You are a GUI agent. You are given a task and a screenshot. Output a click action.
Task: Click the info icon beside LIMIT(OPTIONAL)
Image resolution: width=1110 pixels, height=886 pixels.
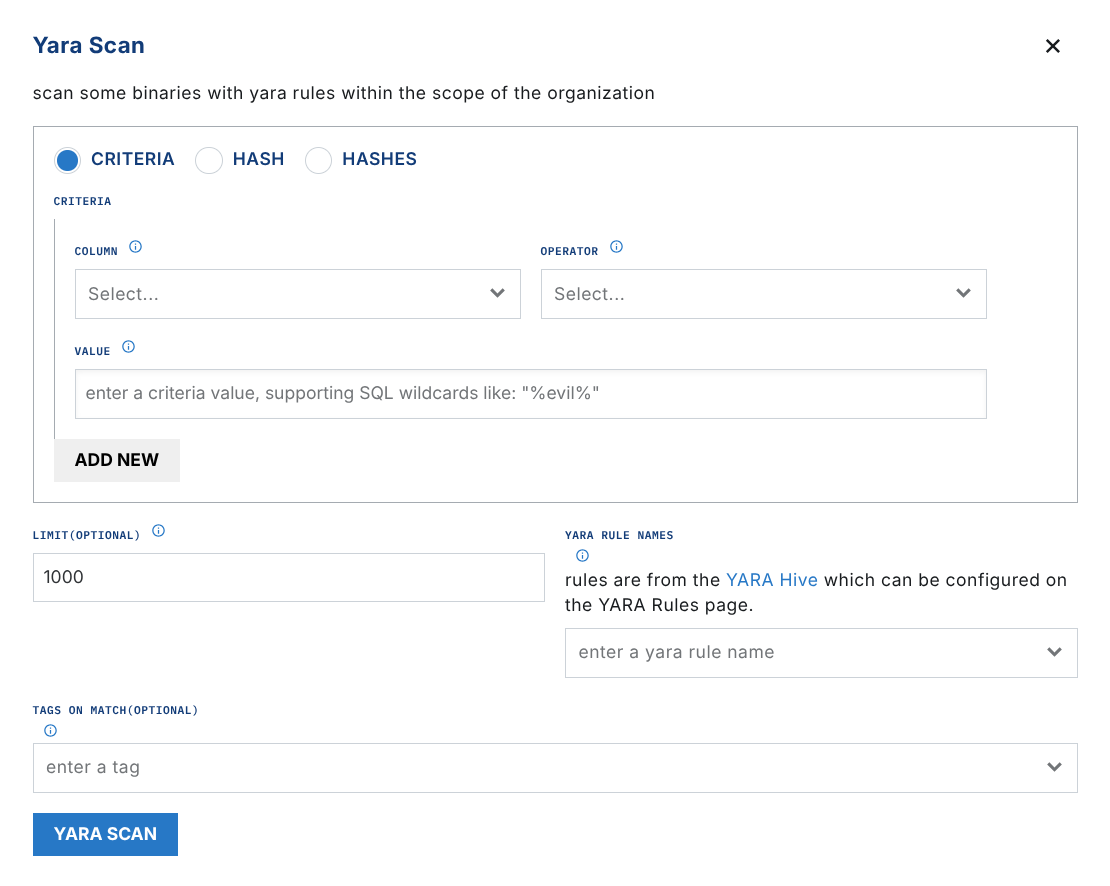[158, 531]
